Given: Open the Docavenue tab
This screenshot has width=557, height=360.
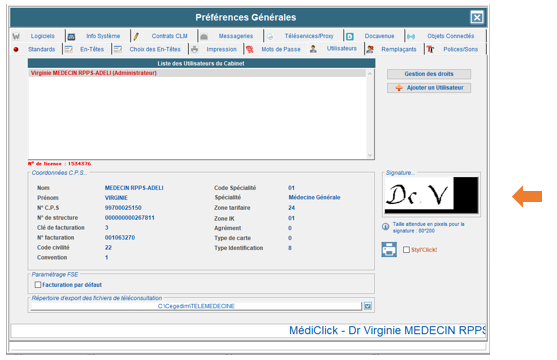Looking at the screenshot, I should [x=379, y=36].
